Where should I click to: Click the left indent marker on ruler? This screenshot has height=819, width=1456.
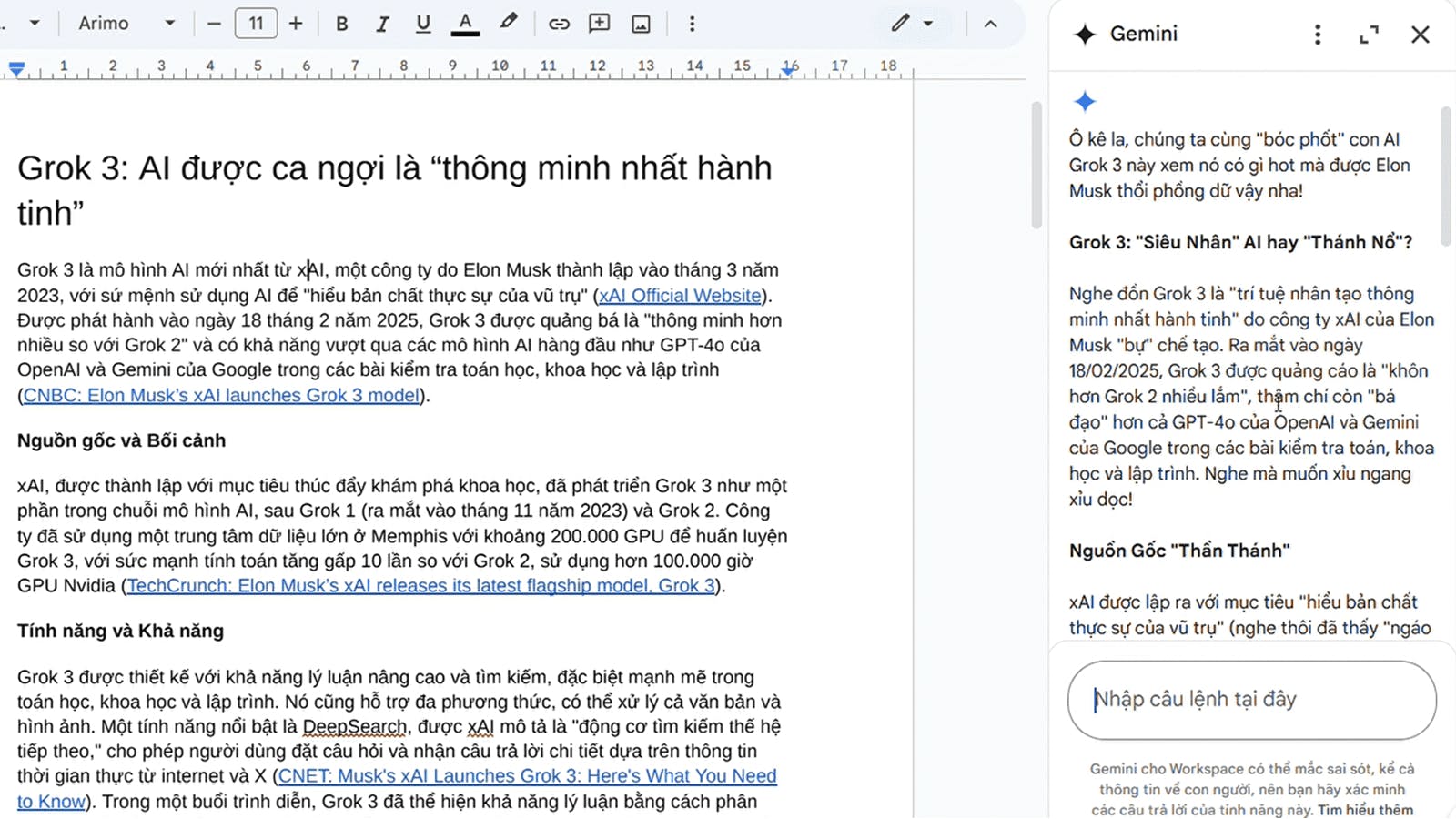[16, 68]
